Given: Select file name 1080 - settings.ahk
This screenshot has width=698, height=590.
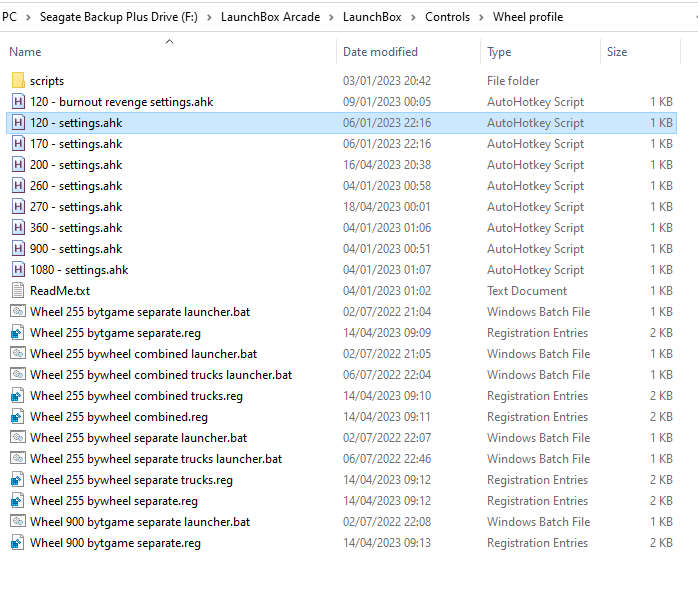Looking at the screenshot, I should [x=79, y=270].
